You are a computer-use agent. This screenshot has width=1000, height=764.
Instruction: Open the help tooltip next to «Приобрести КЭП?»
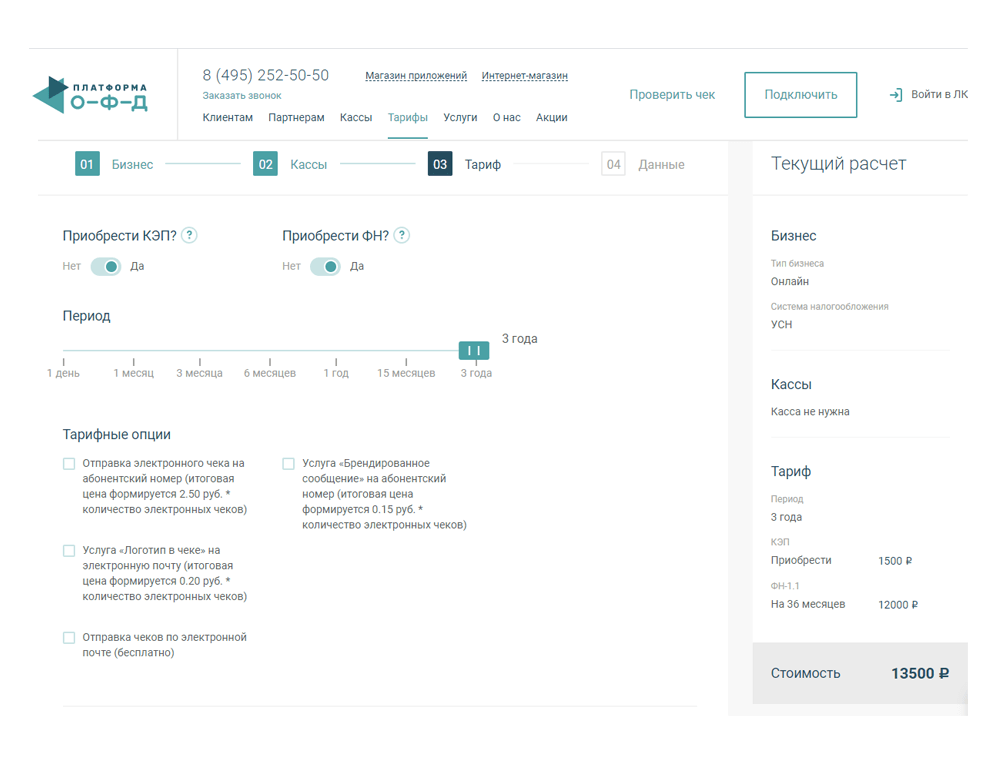tap(190, 234)
